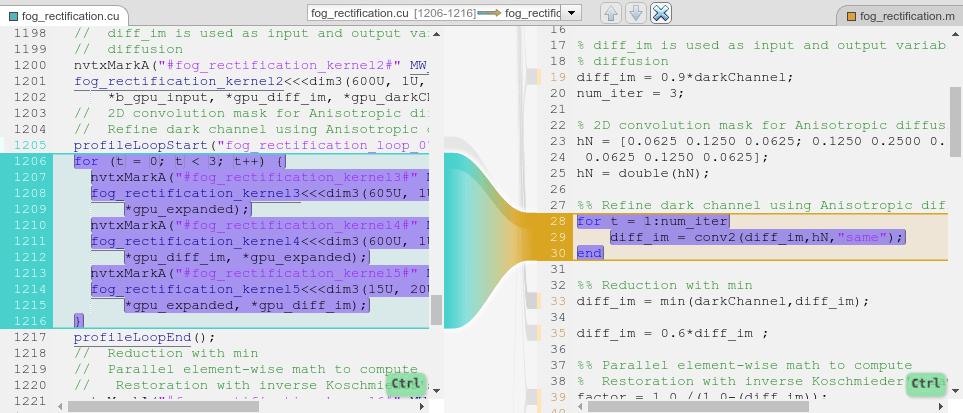Click '%% Reduction with min' on line 32
Viewport: 963px width, 413px height.
click(x=664, y=285)
